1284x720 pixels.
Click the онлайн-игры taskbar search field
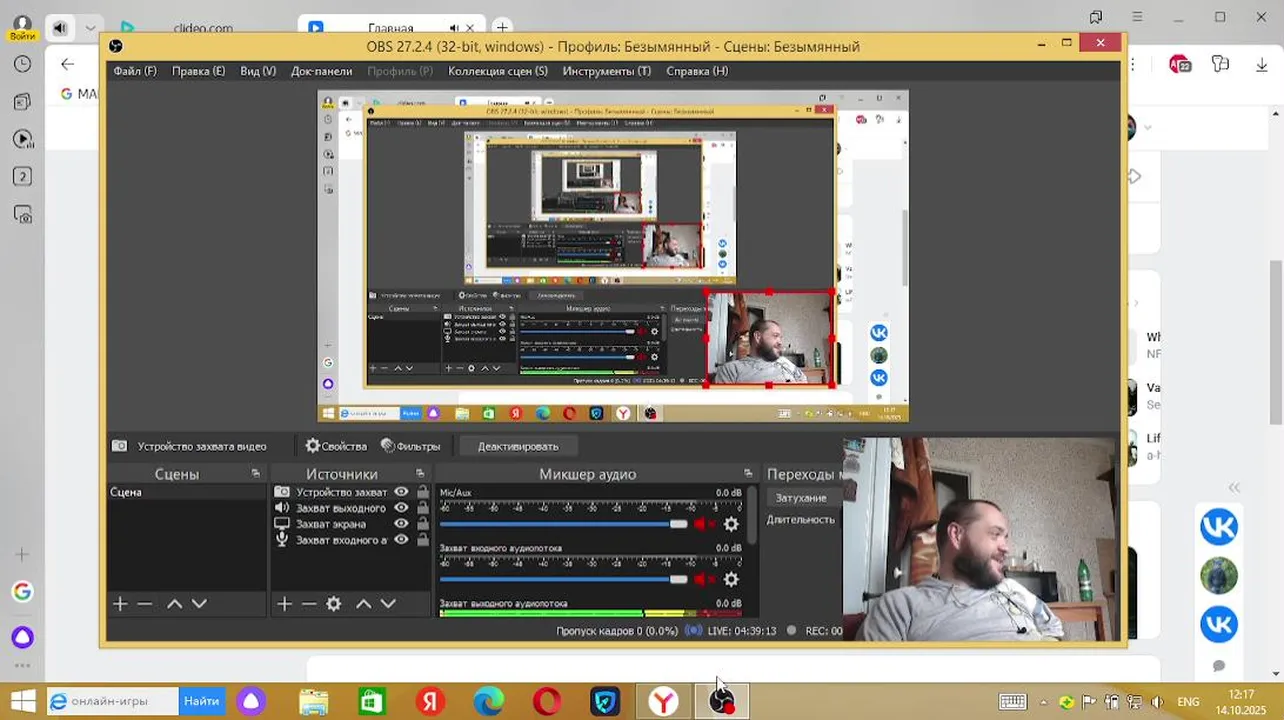112,701
